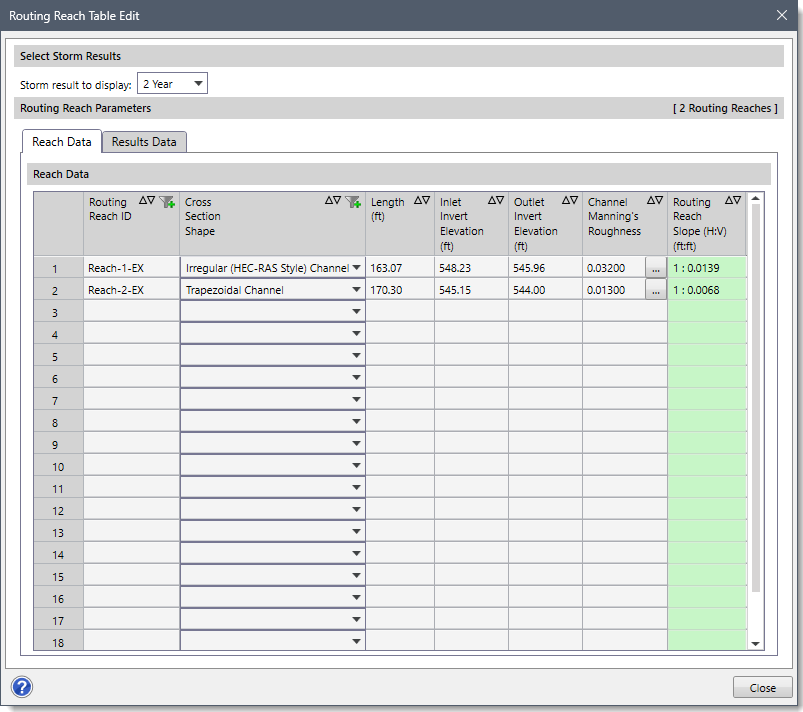The width and height of the screenshot is (803, 712).
Task: Sort Cross Section Shape column with sort arrows
Action: (333, 200)
